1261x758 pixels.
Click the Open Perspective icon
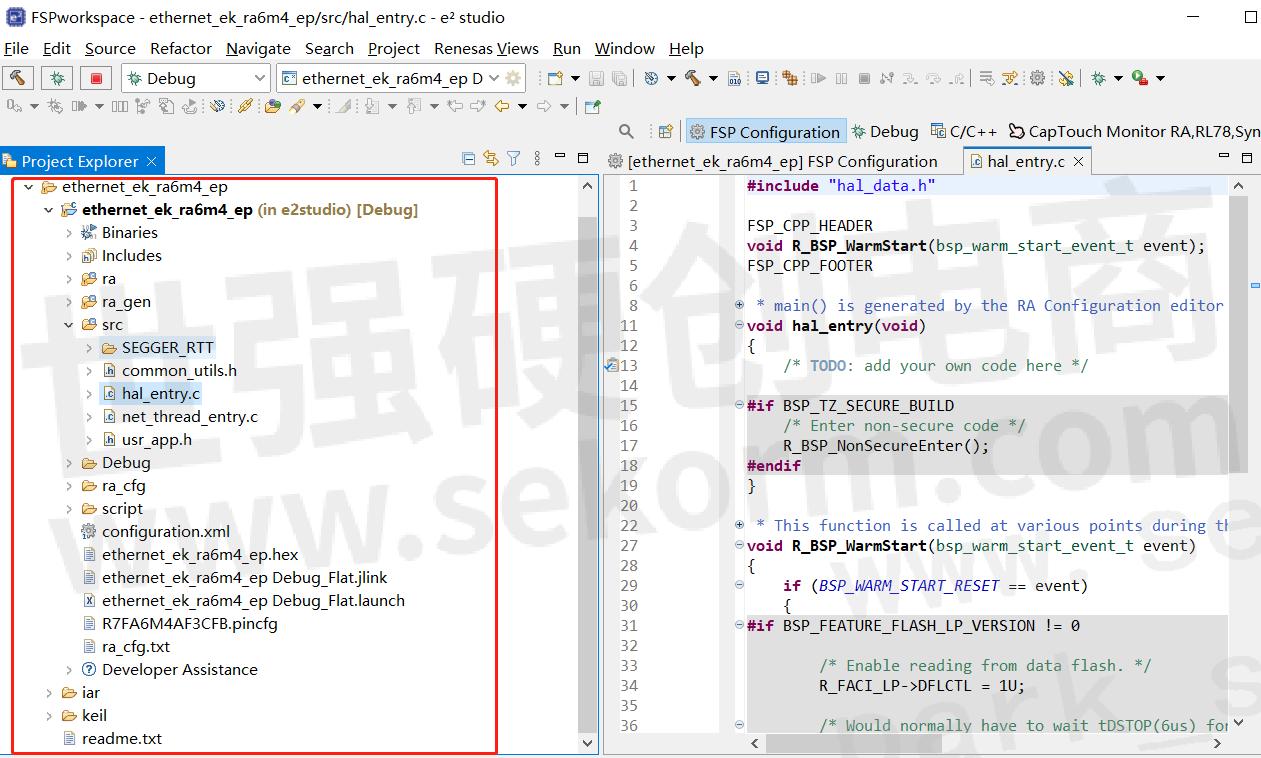[665, 132]
